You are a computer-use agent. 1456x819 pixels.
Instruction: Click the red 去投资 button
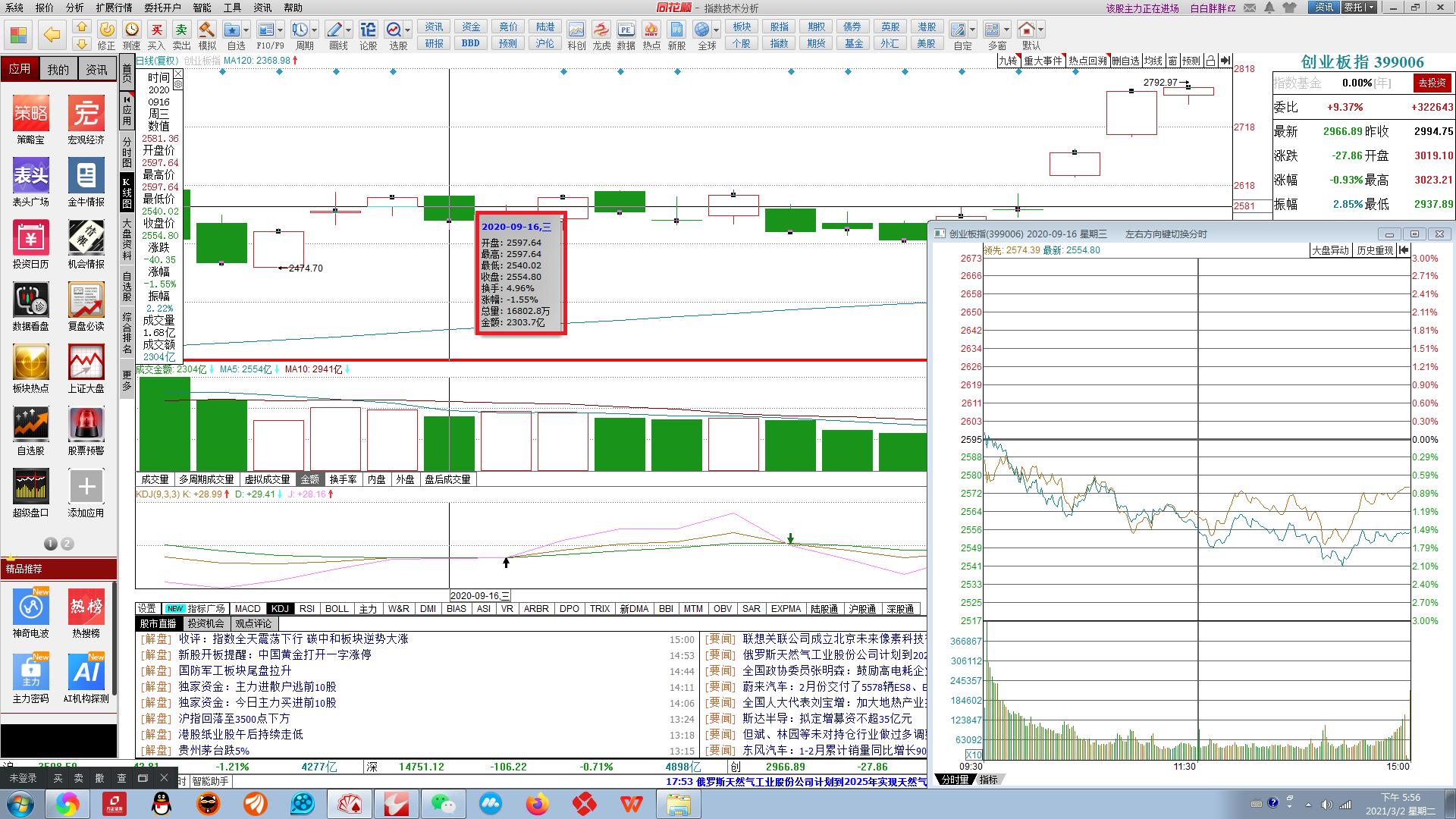(x=1432, y=83)
